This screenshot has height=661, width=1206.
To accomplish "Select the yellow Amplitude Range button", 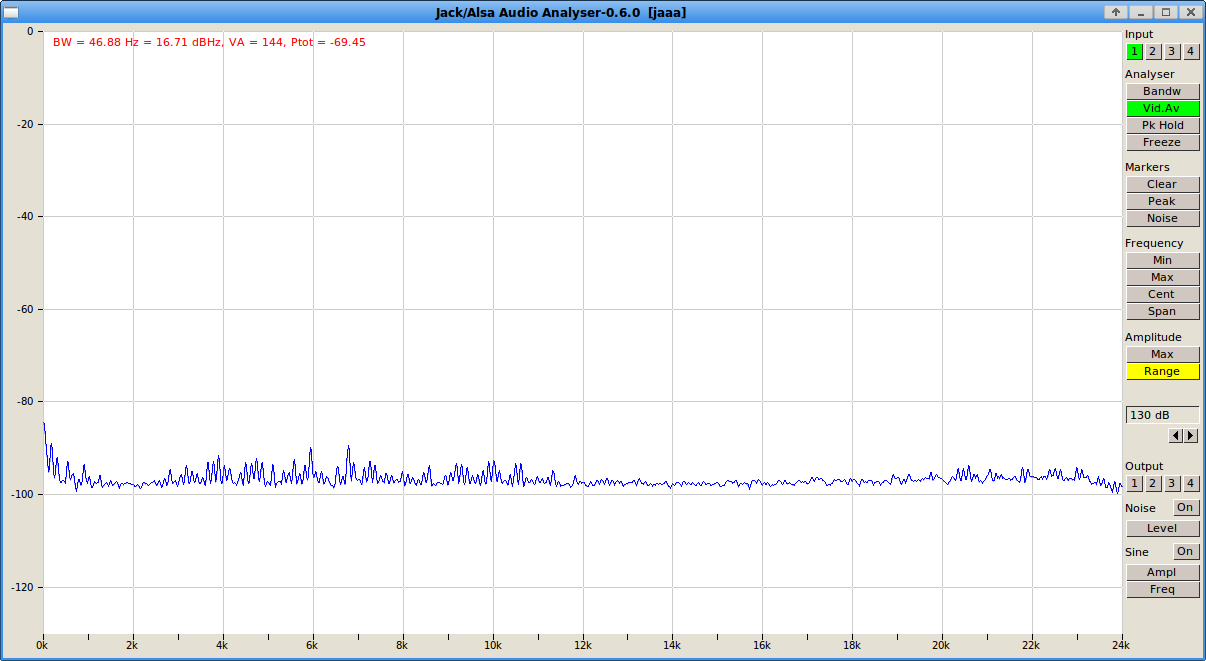I will pos(1162,371).
